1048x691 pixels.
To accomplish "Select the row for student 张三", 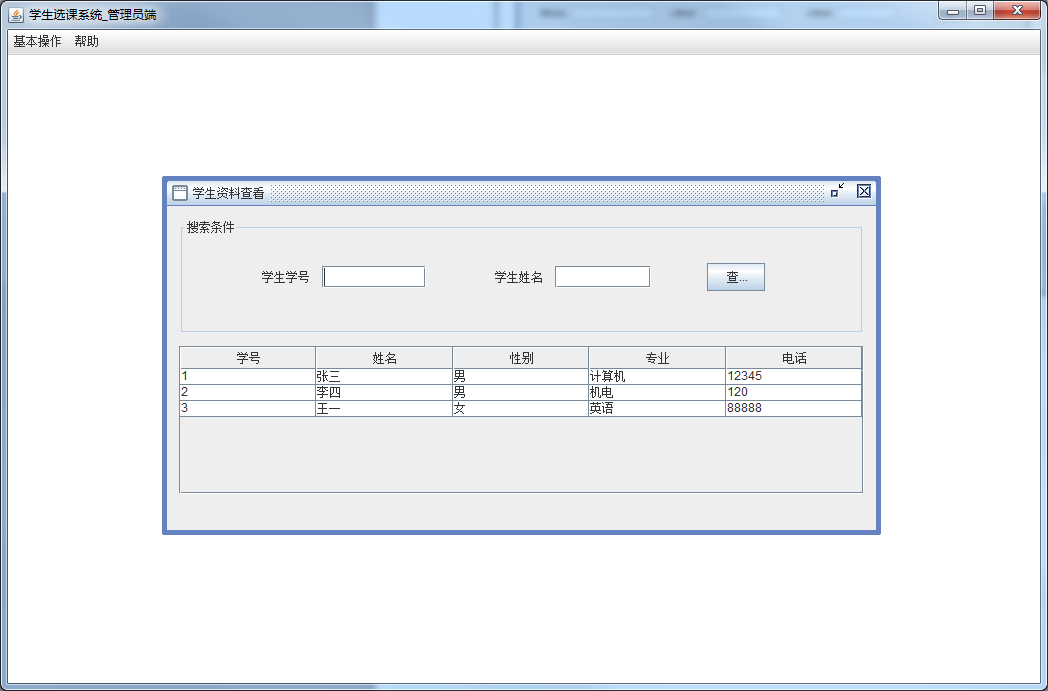I will 383,376.
